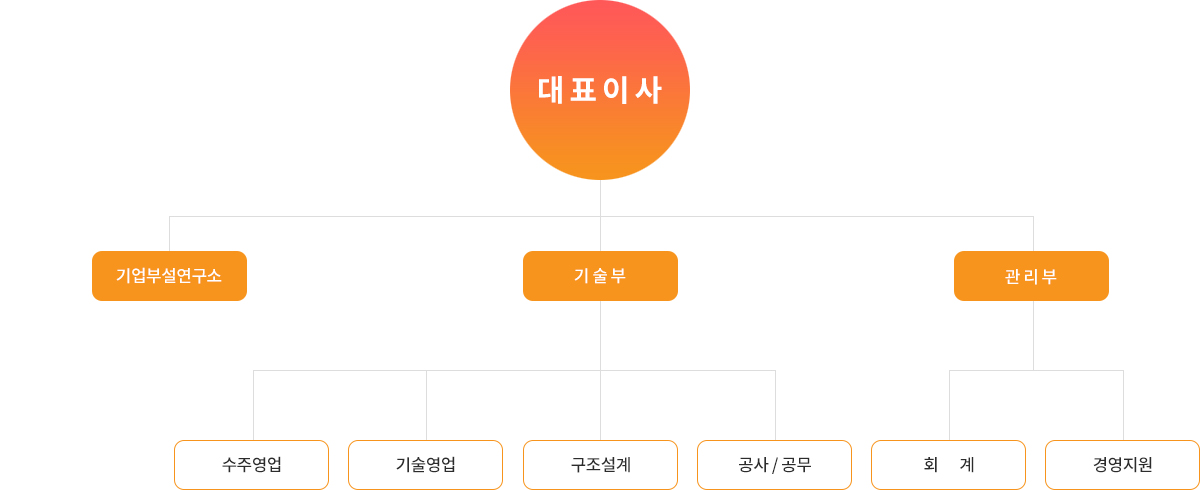Click the 공사 / 공무 text label
Viewport: 1200px width, 490px height.
[774, 465]
